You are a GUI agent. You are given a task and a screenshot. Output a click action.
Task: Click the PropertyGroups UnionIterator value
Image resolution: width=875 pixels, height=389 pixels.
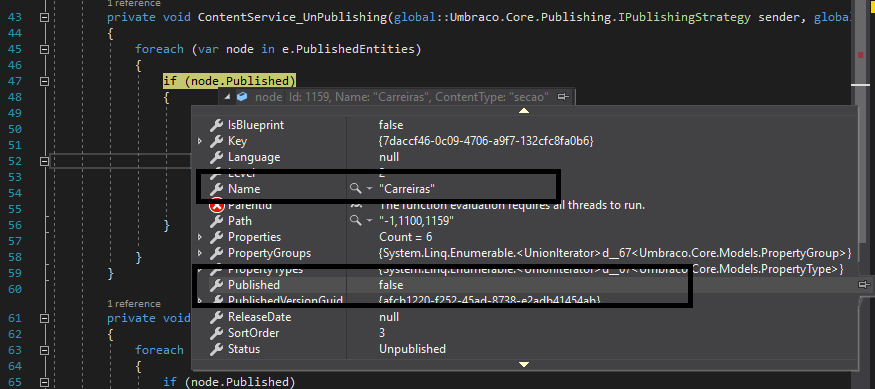click(615, 253)
